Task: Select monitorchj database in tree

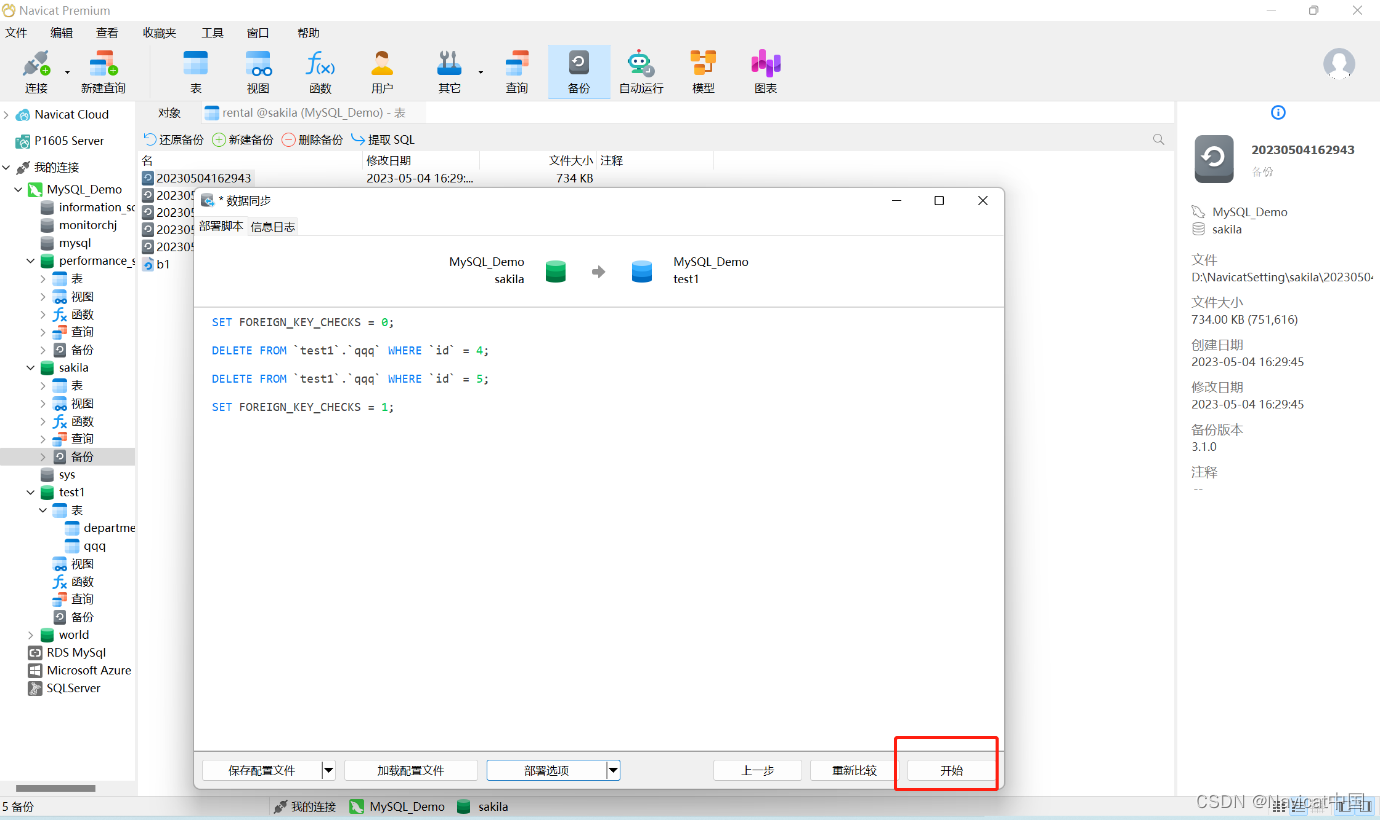Action: [87, 226]
